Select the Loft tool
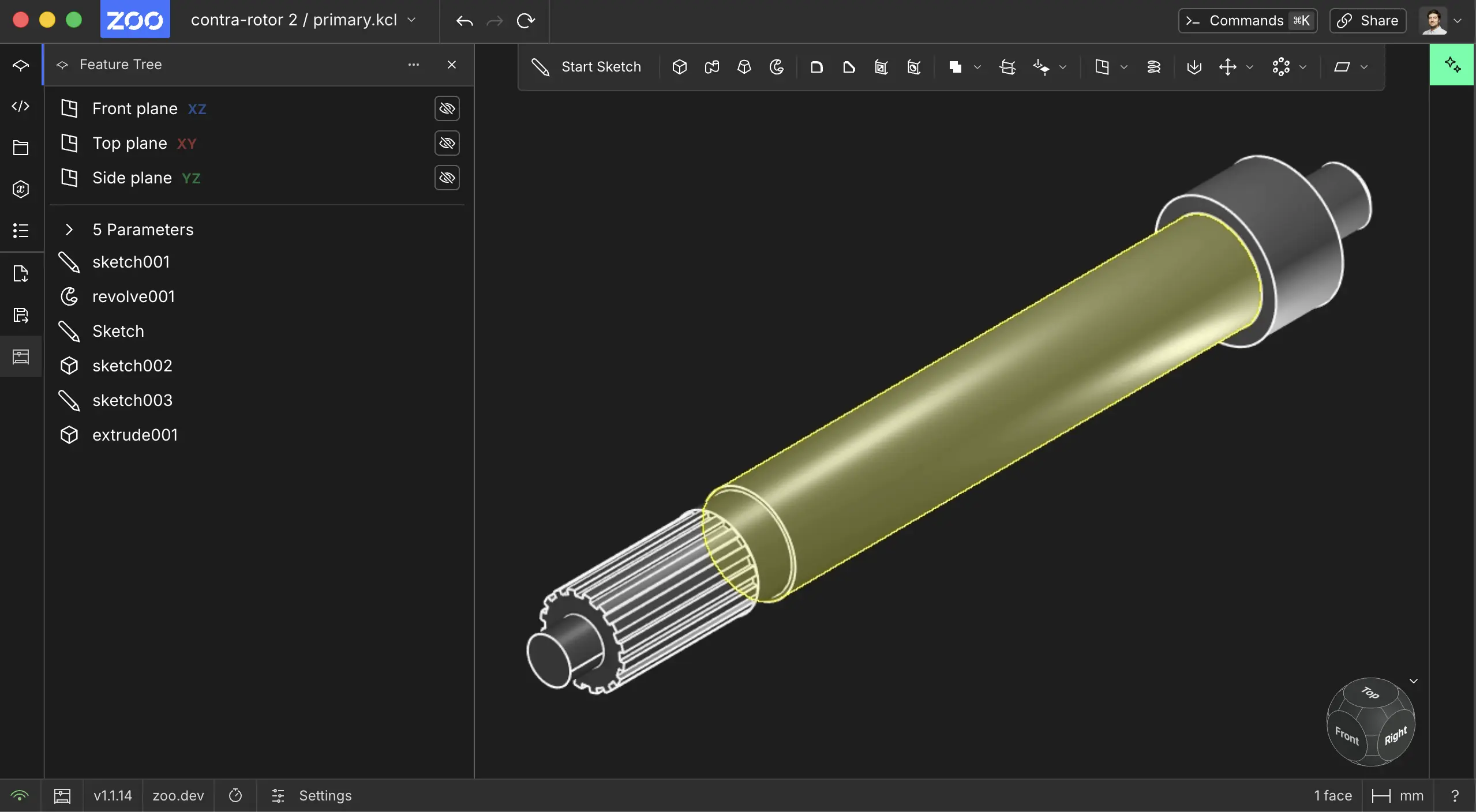The width and height of the screenshot is (1476, 812). [744, 67]
